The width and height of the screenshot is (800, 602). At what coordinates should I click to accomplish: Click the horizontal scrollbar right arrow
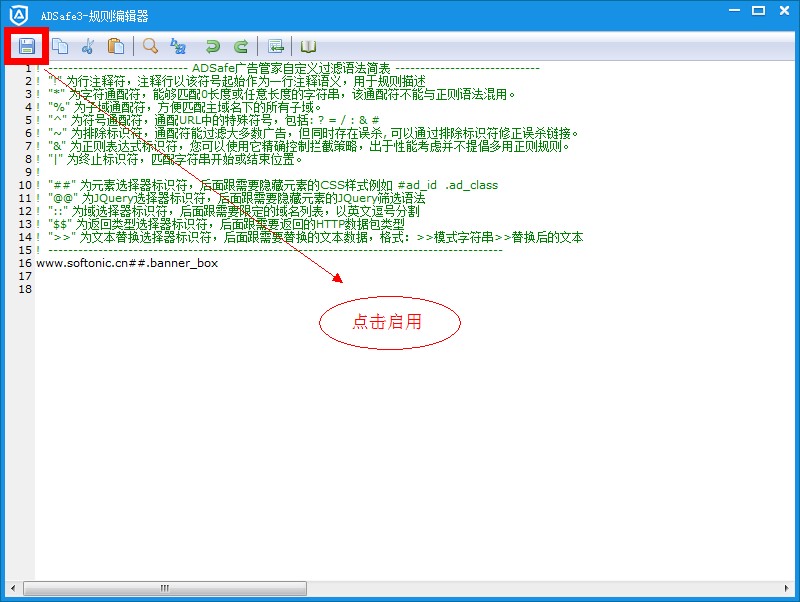(x=787, y=588)
